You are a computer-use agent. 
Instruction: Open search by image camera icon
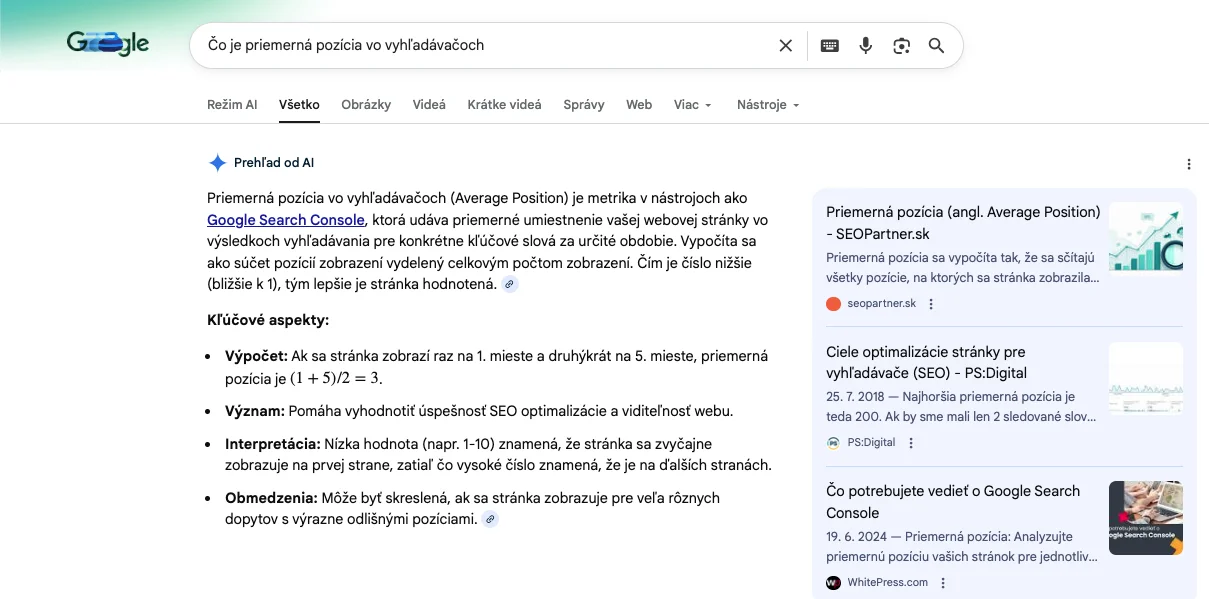point(902,45)
